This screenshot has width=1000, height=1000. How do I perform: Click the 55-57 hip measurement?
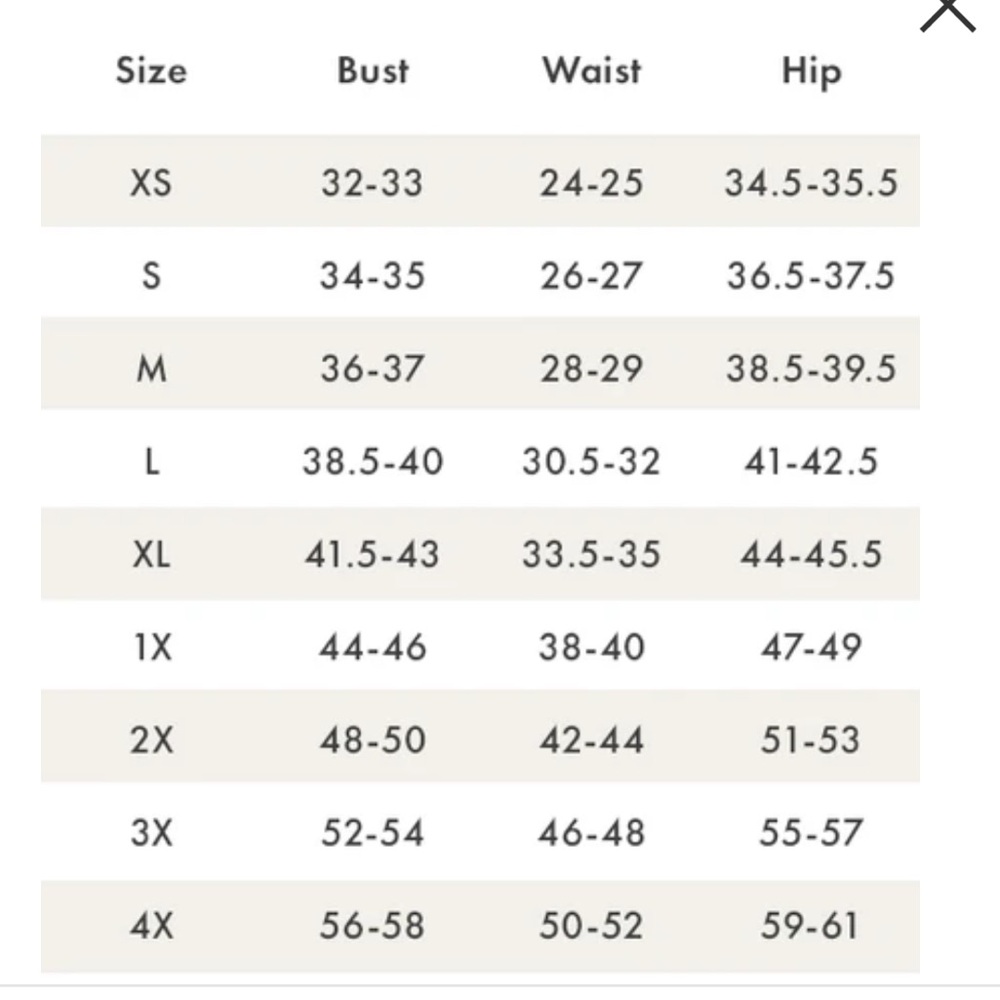[x=811, y=833]
